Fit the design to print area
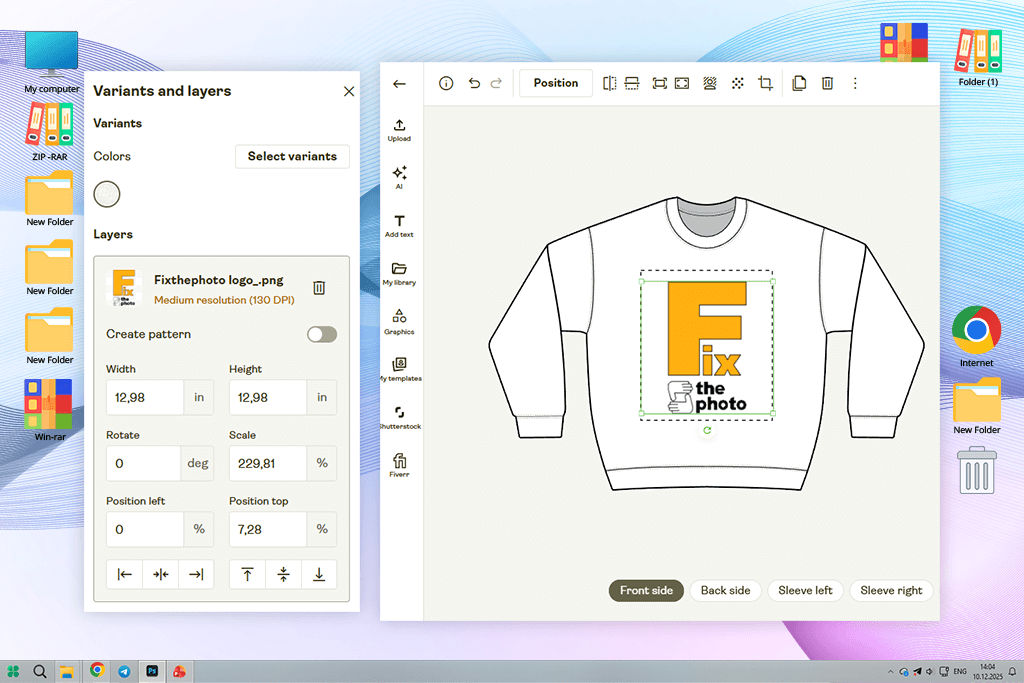The image size is (1024, 683). click(660, 83)
